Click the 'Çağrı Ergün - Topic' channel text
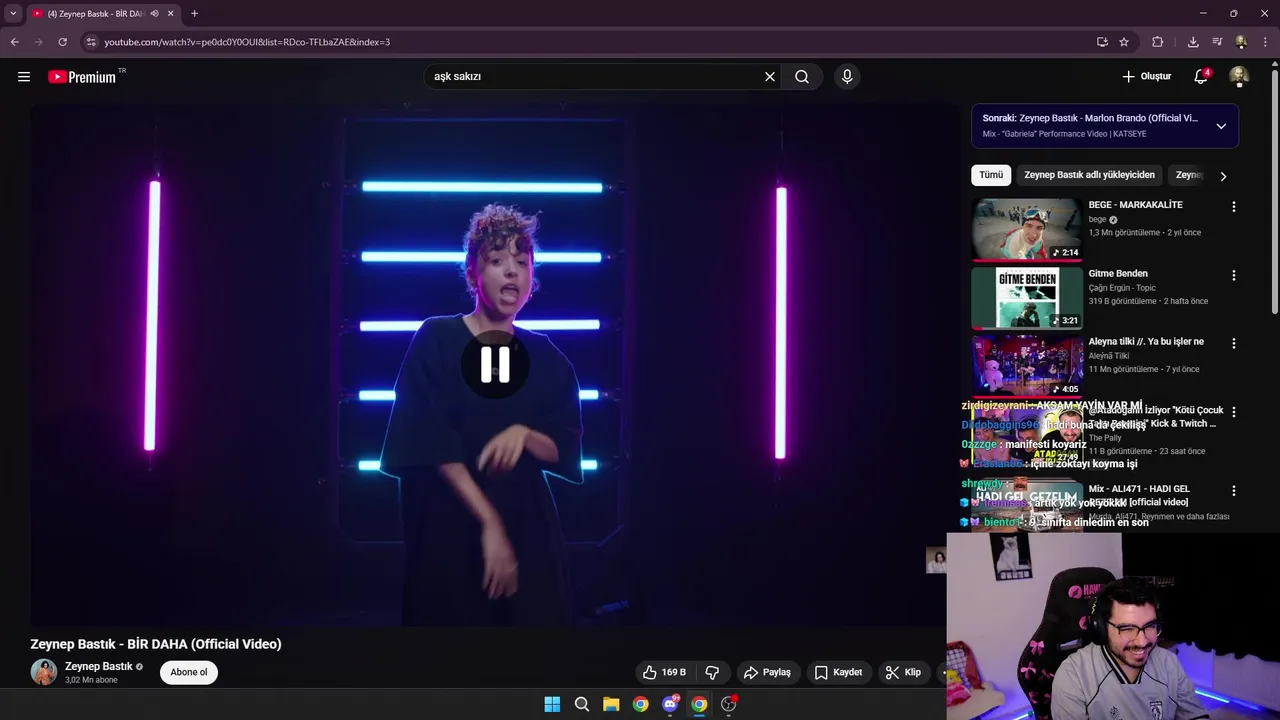Viewport: 1280px width, 720px height. (1122, 288)
